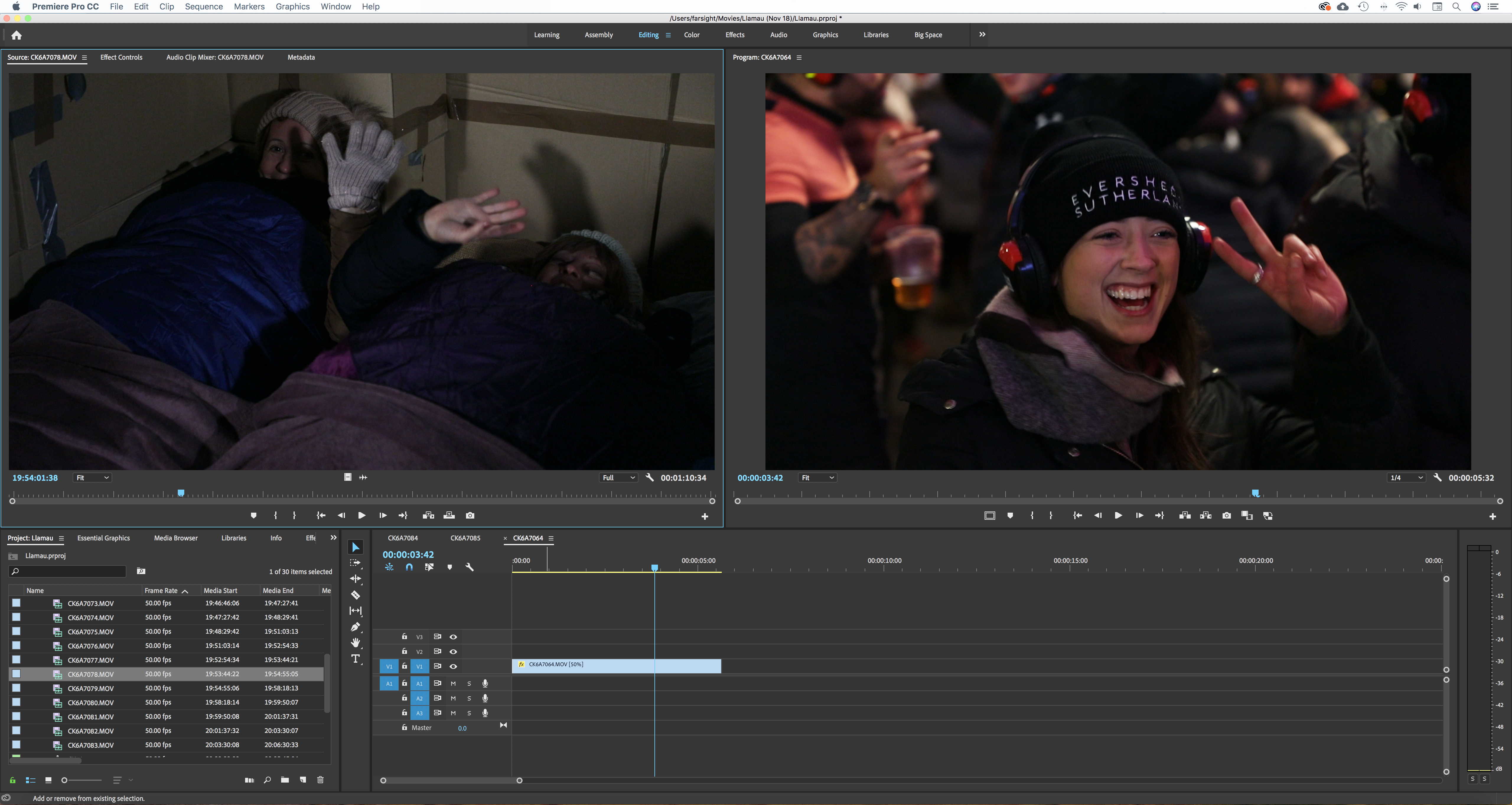Image resolution: width=1512 pixels, height=805 pixels.
Task: Select CK6A7080.MOV in the project list
Action: [90, 703]
